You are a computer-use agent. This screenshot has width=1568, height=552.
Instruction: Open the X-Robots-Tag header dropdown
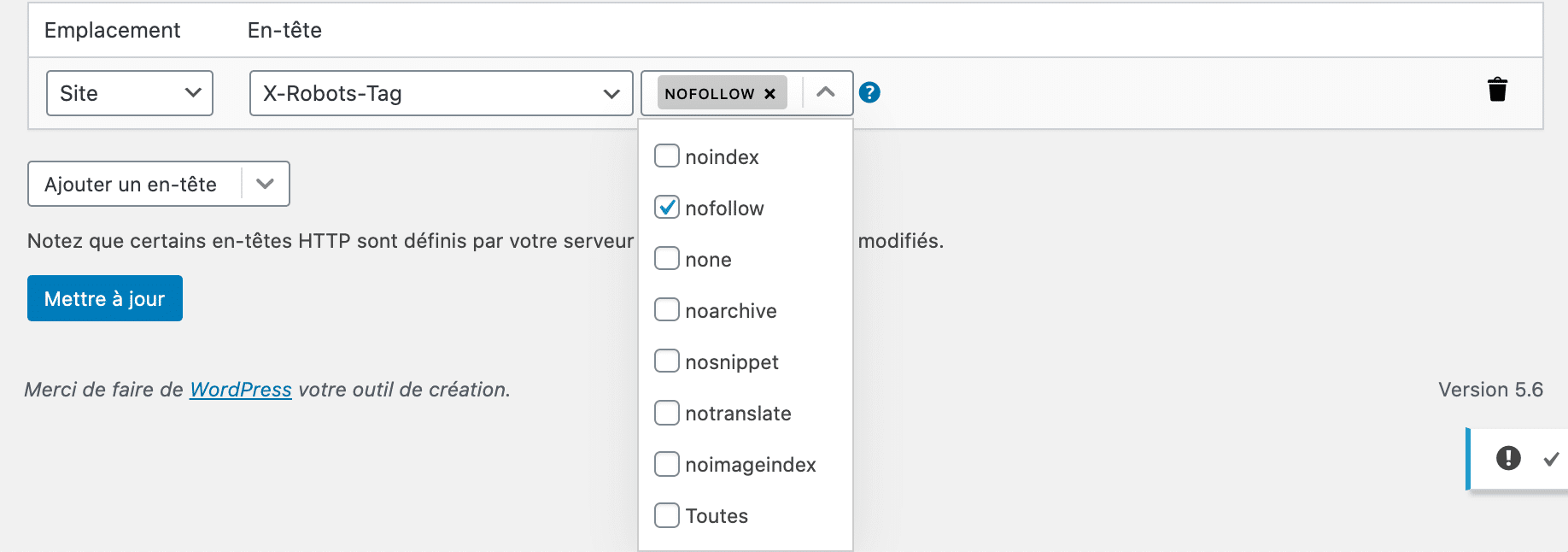click(441, 93)
